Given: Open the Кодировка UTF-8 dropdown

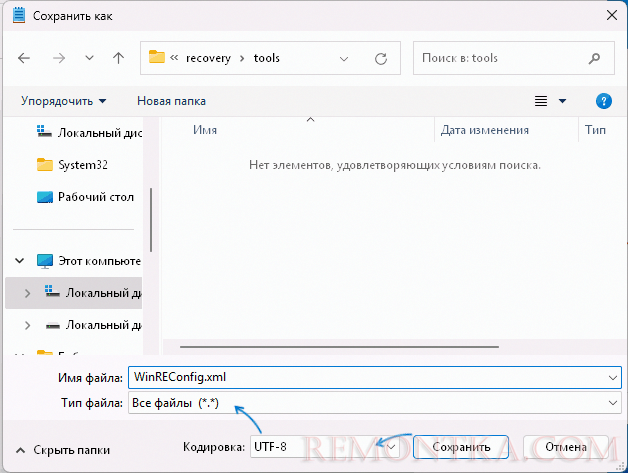Looking at the screenshot, I should coord(325,447).
